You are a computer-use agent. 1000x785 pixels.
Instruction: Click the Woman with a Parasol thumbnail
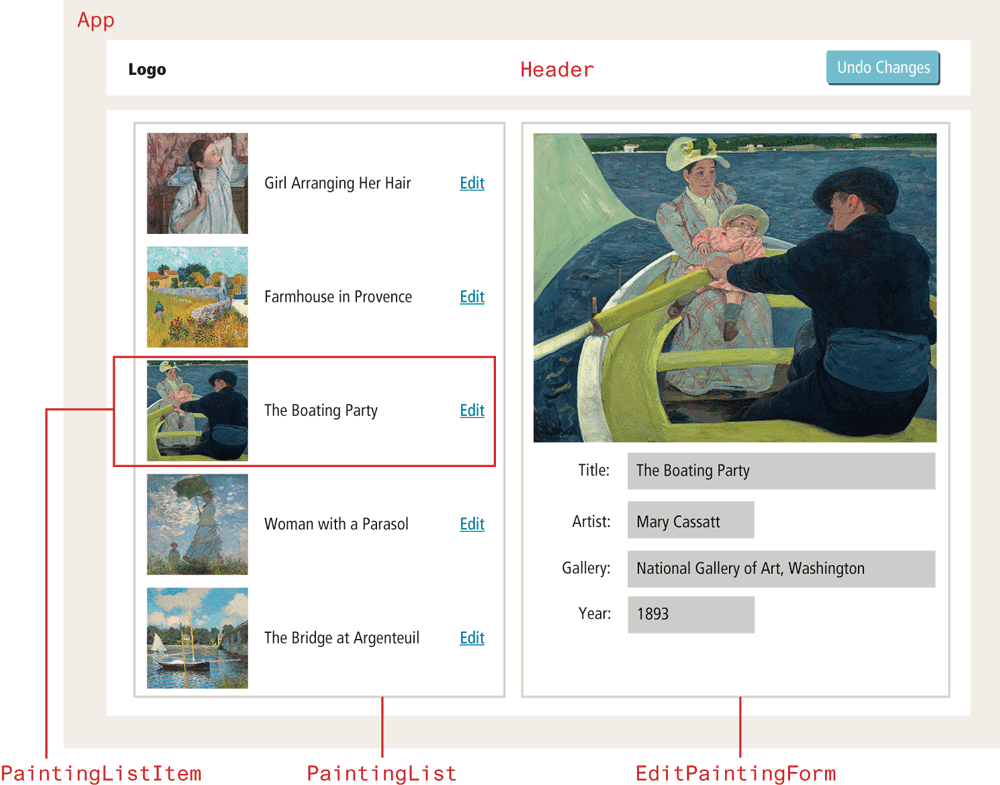click(197, 524)
